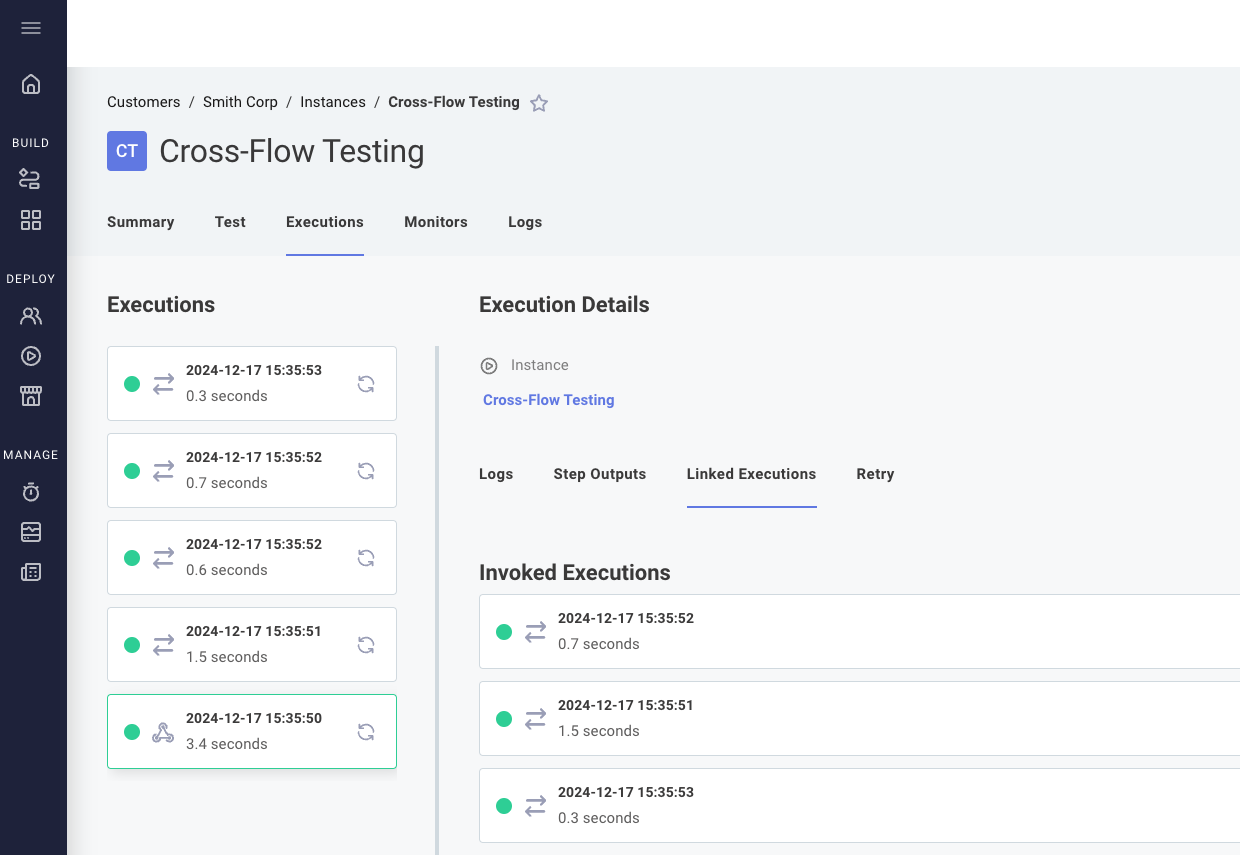Open the Monitors tab
The height and width of the screenshot is (855, 1240).
(435, 222)
